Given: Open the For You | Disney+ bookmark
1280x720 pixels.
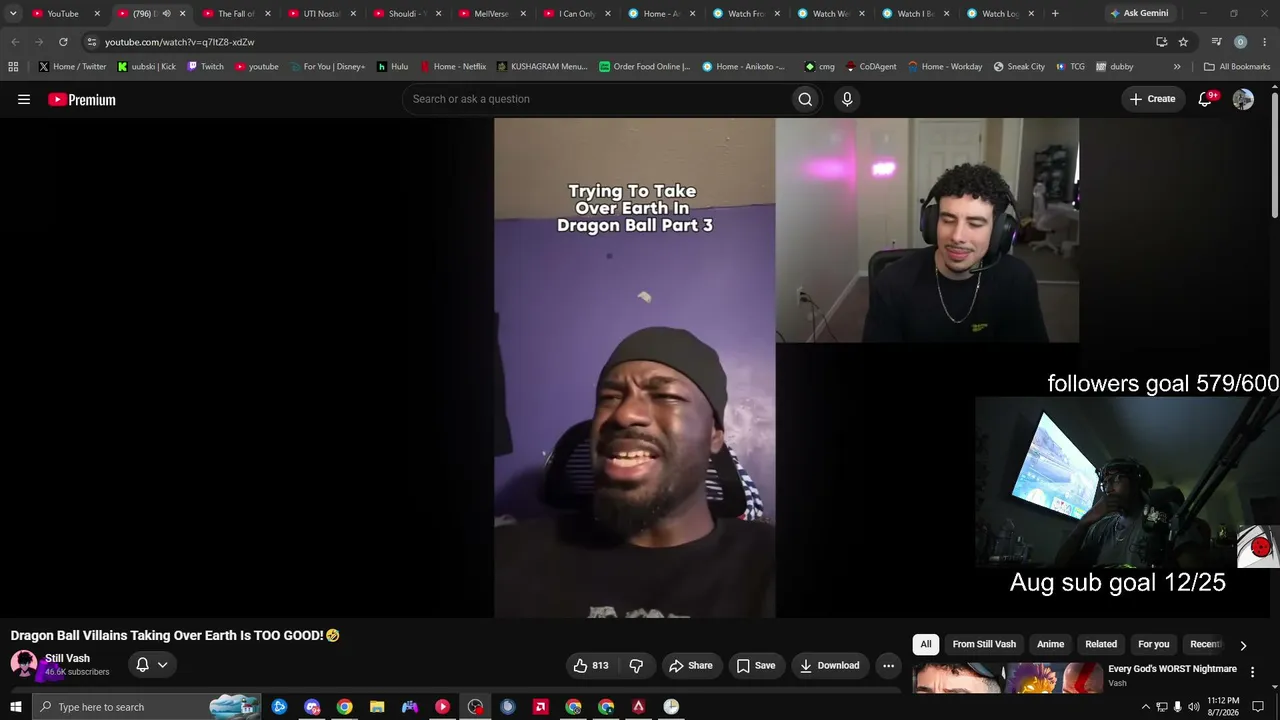Looking at the screenshot, I should (327, 67).
